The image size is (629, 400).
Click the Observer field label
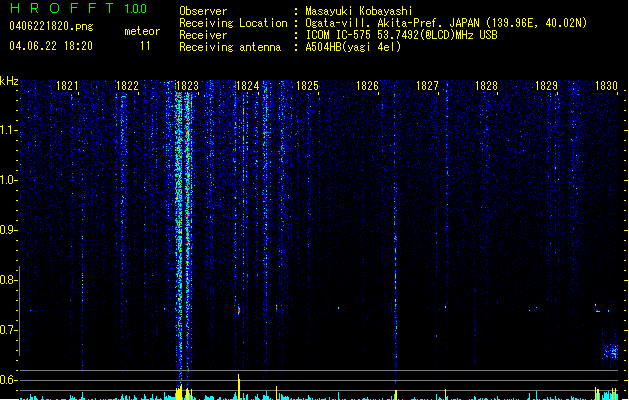tap(203, 11)
